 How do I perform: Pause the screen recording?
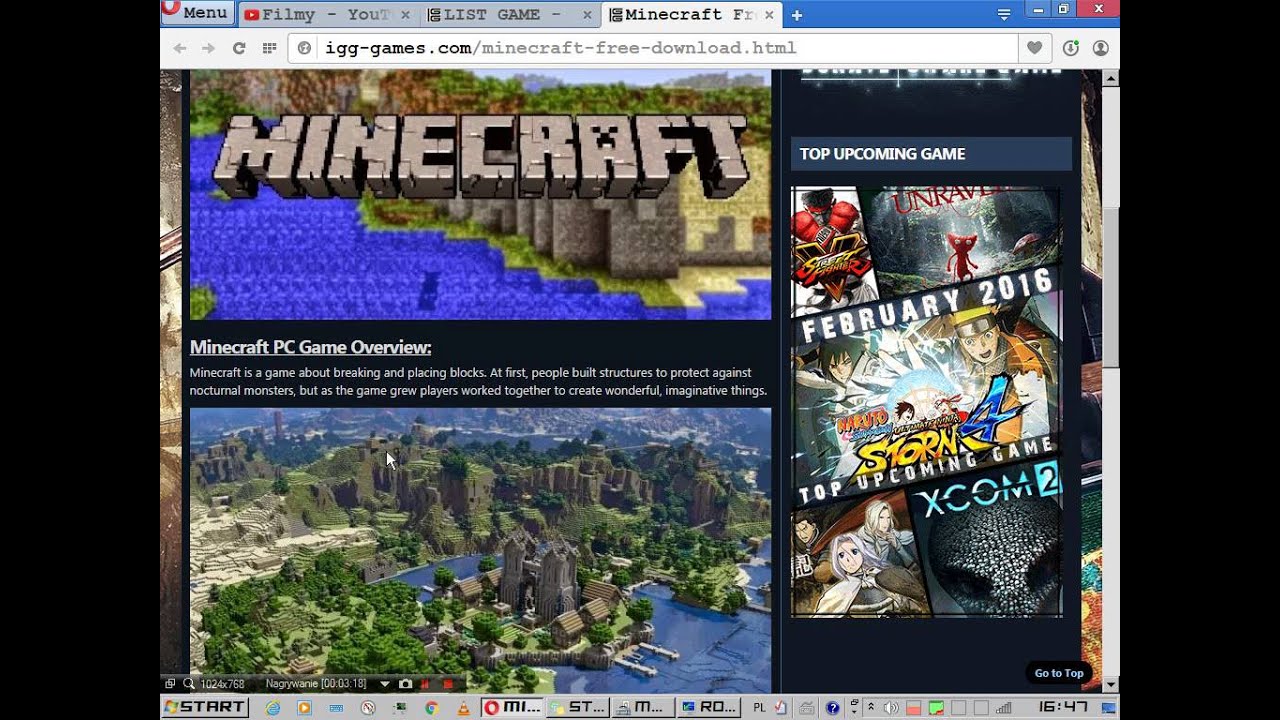click(425, 684)
